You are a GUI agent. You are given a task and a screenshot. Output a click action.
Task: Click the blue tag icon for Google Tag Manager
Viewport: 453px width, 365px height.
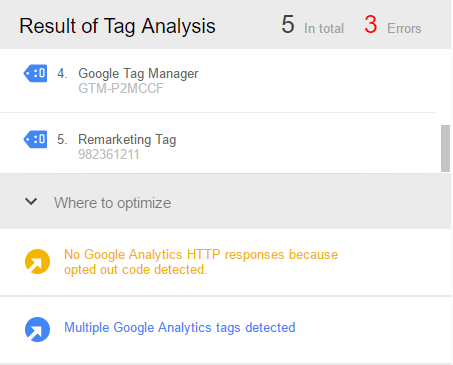pyautogui.click(x=35, y=73)
